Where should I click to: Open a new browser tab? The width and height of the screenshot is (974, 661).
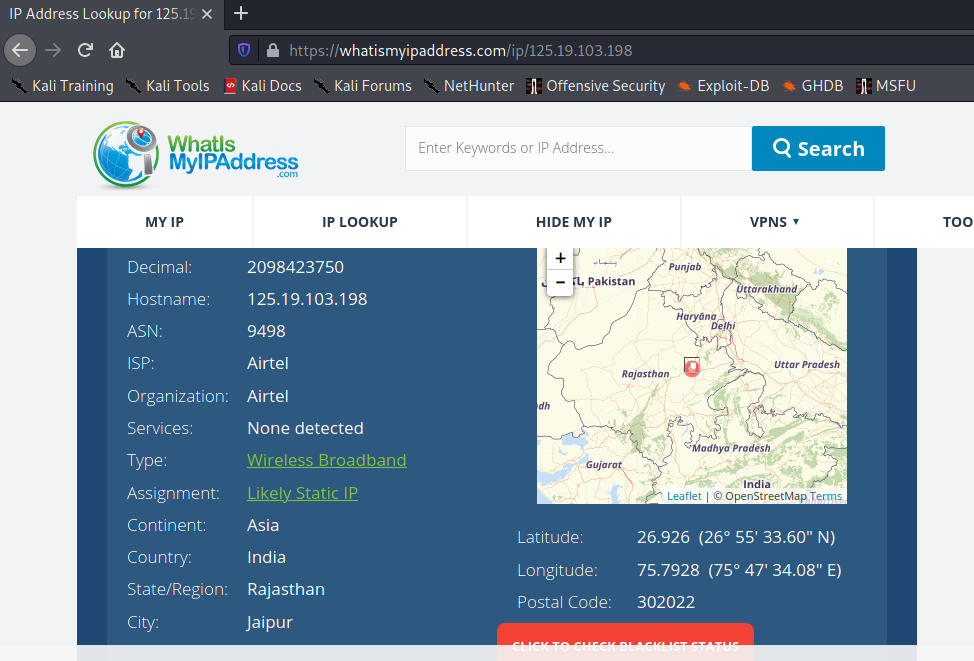point(241,13)
